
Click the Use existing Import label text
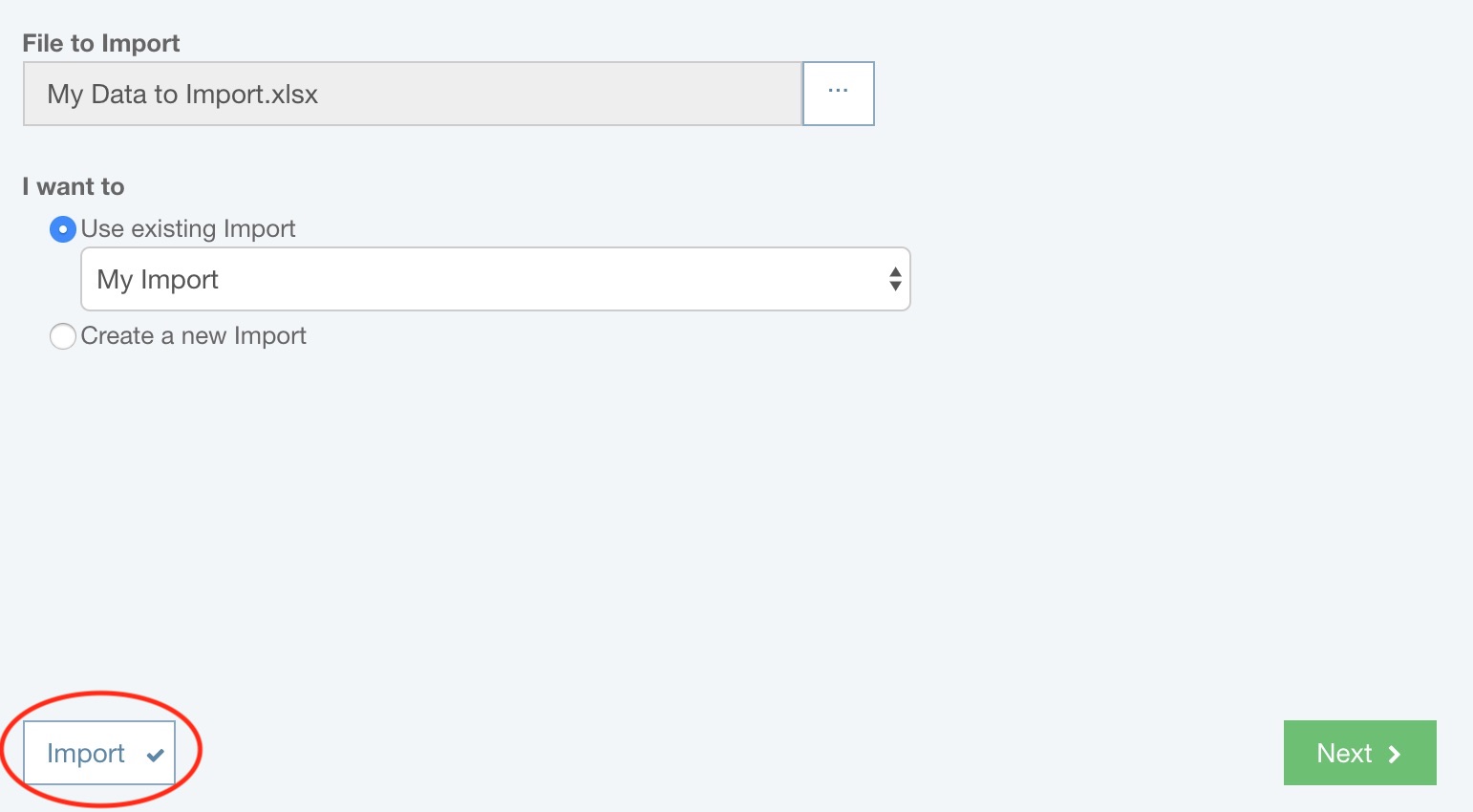click(188, 228)
